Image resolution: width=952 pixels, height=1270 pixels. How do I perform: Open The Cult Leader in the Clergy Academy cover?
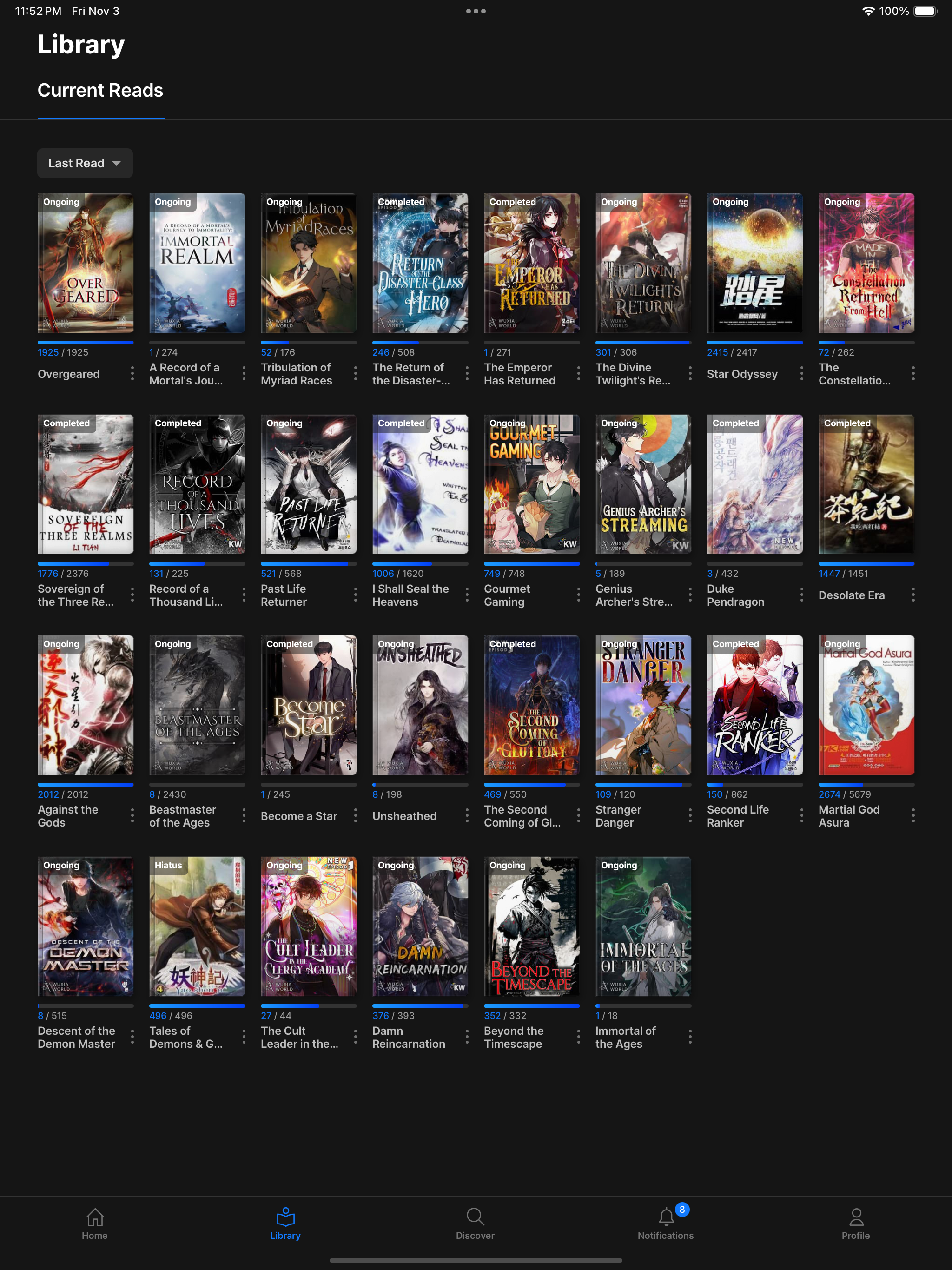click(309, 926)
